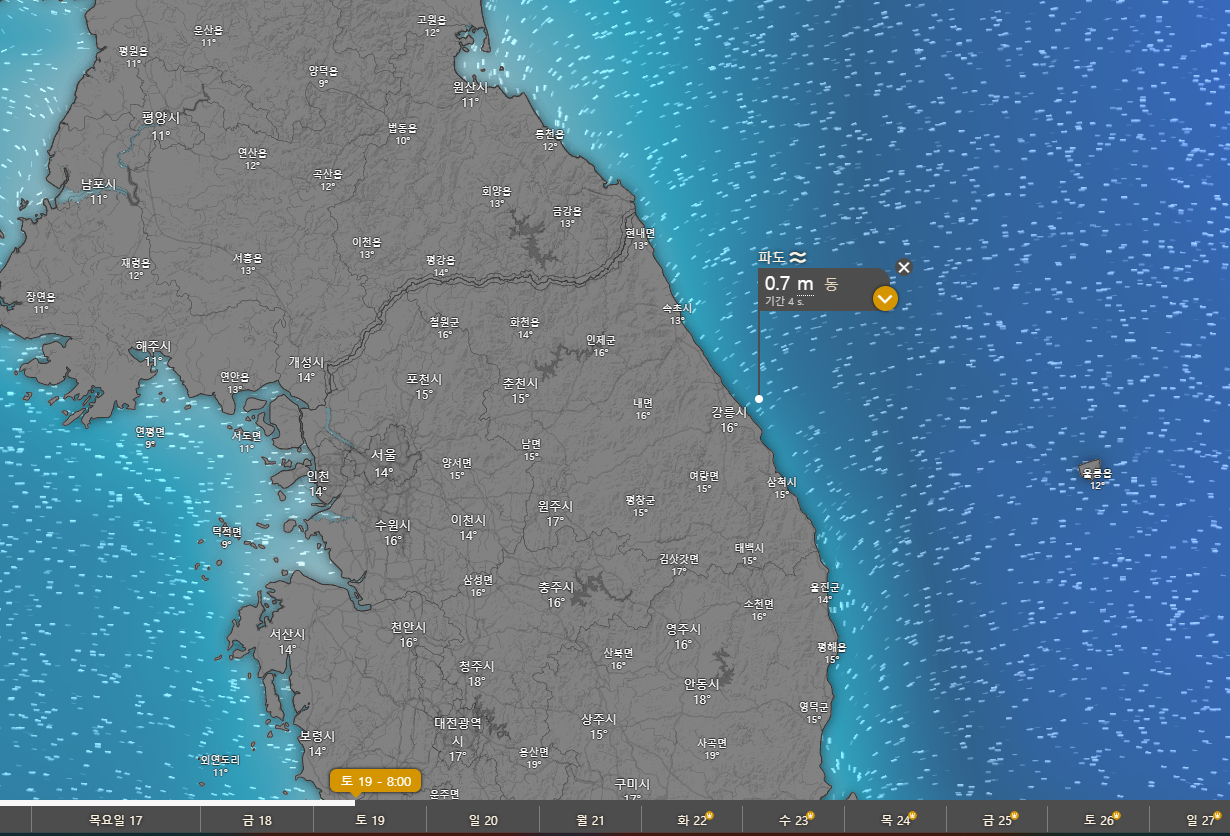
Task: Click the wave icon next to 파도
Action: pos(797,257)
